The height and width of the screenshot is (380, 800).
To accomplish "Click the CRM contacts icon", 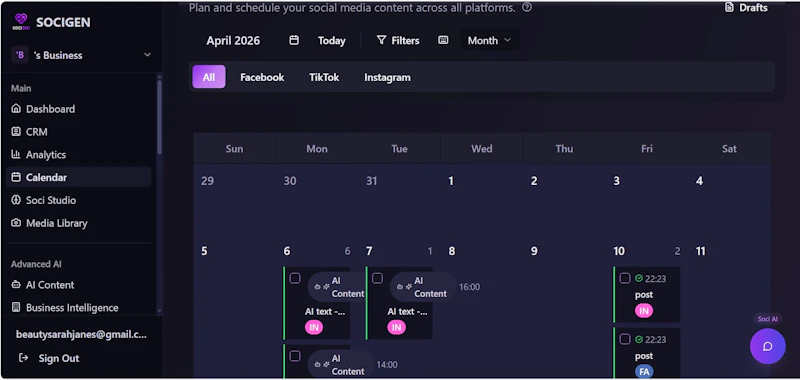I will [x=16, y=132].
